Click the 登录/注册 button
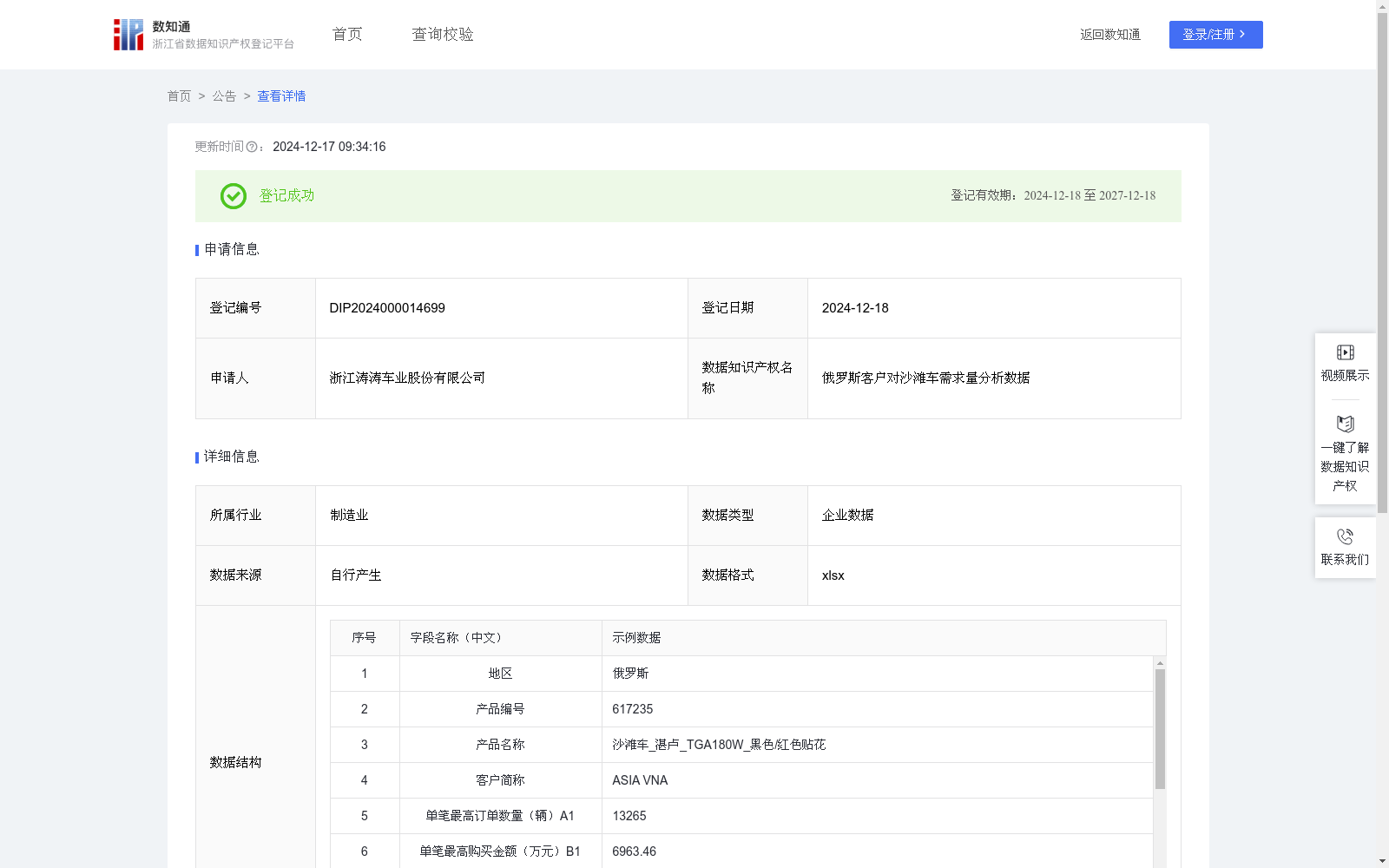This screenshot has height=868, width=1389. tap(1215, 35)
